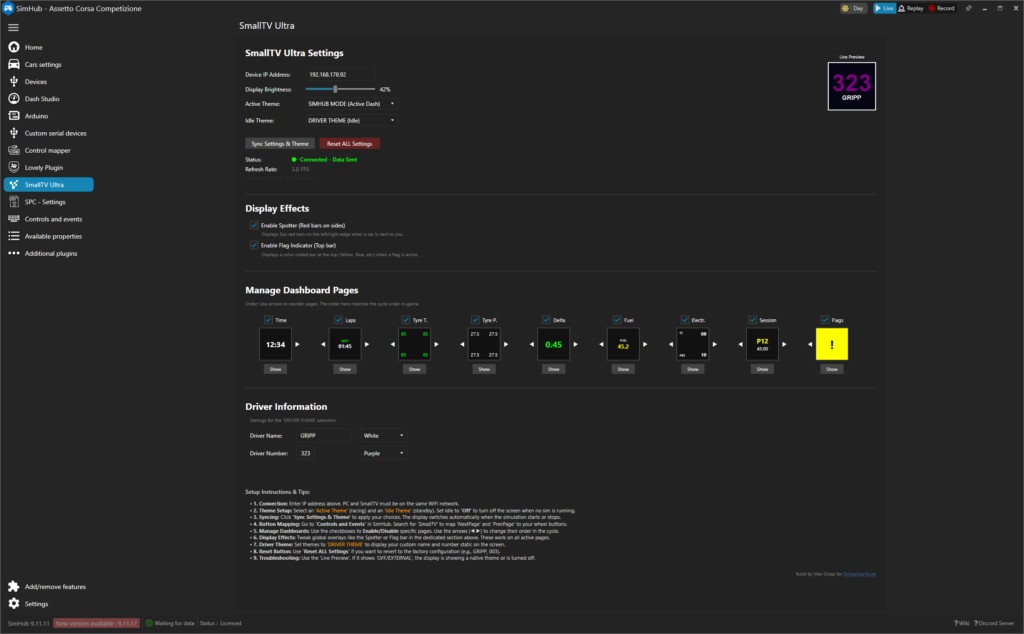Click New version available notice
The height and width of the screenshot is (634, 1024).
[x=97, y=623]
